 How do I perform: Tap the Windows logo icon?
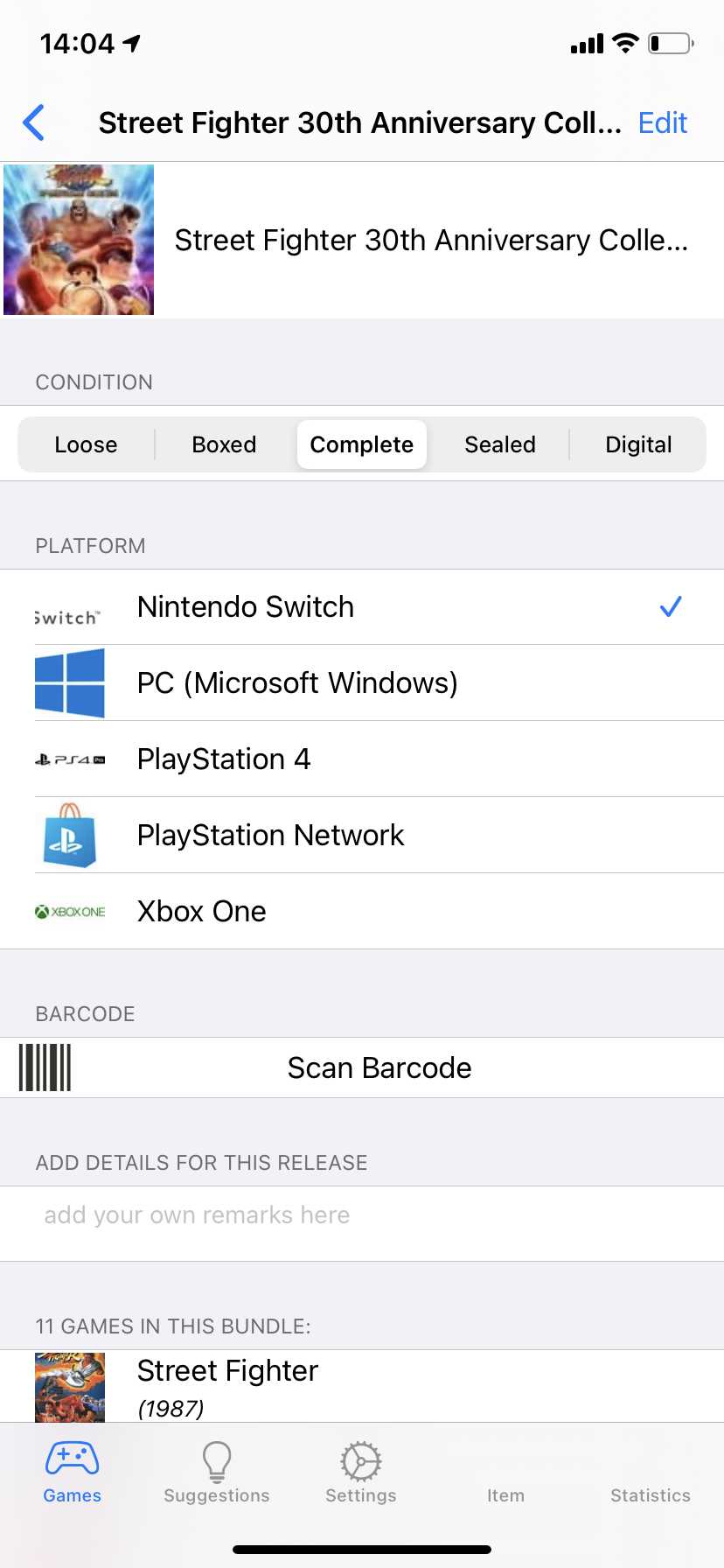coord(70,683)
